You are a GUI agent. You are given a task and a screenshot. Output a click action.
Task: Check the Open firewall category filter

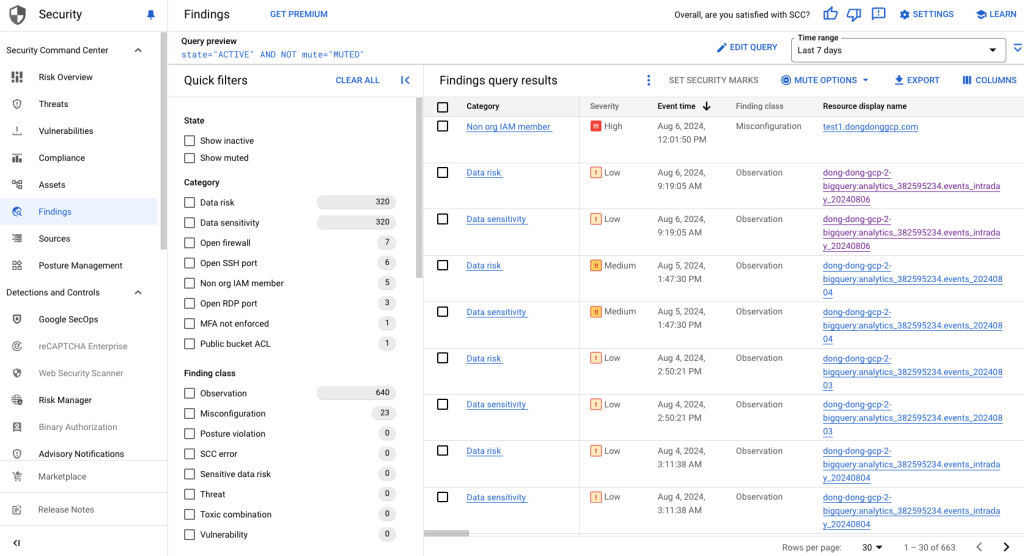189,243
